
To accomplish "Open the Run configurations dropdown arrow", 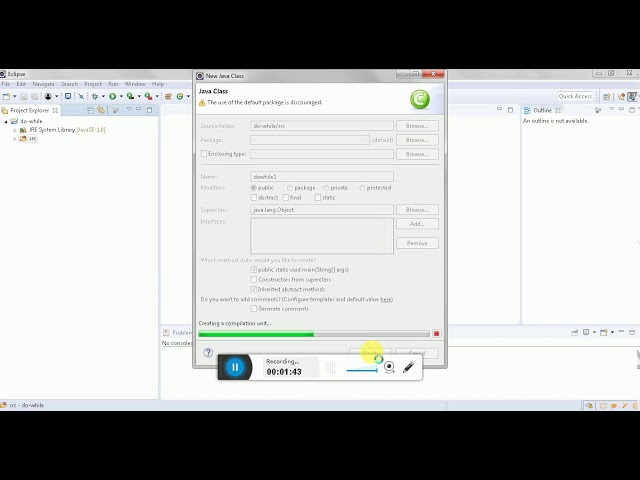I will coord(121,96).
